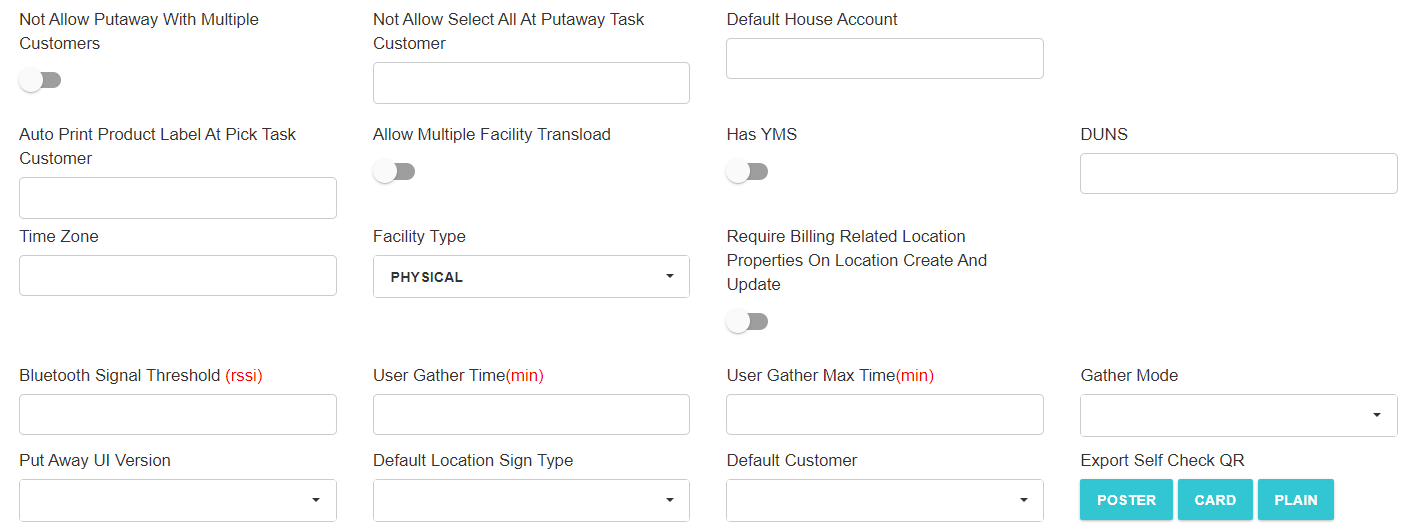
Task: Click the POSTER export button
Action: click(1126, 500)
